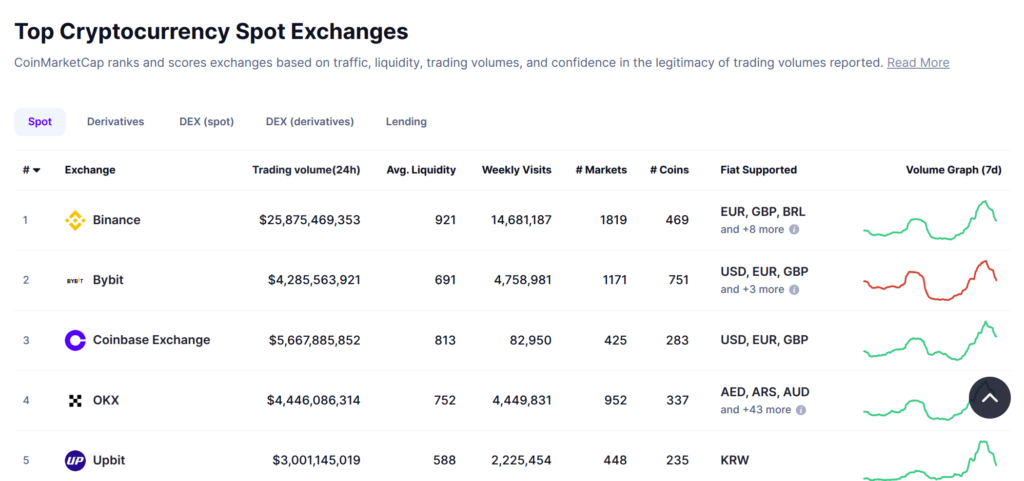Click OKX weekly visits 4,449,831
1024x481 pixels.
(x=524, y=400)
